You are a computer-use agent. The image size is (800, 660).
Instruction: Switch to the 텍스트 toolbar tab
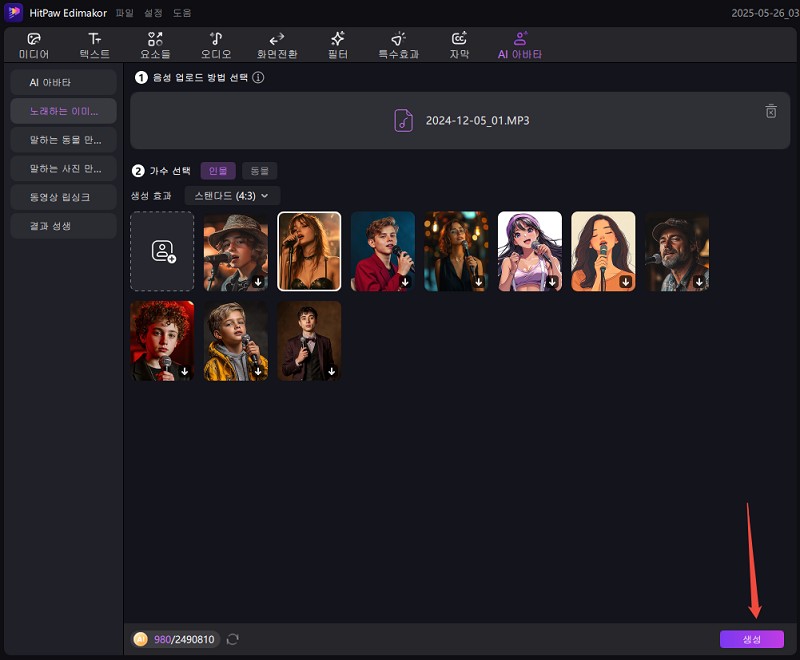tap(95, 45)
